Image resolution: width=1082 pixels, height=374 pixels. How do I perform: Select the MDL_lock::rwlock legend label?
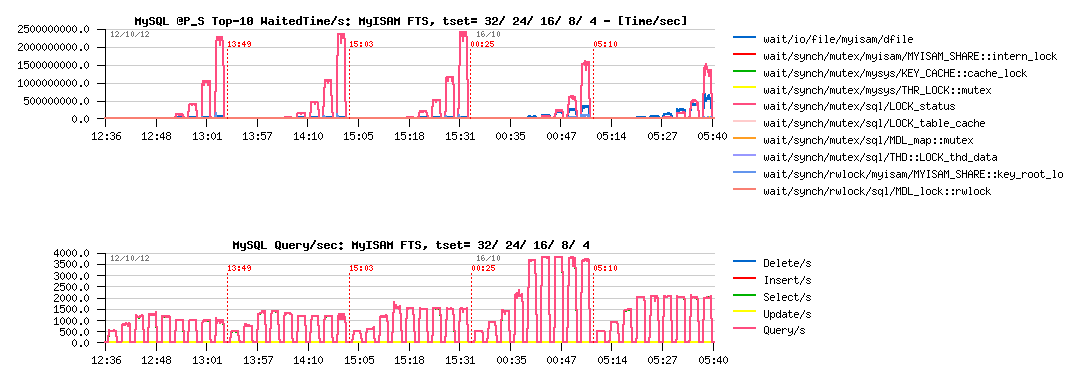(878, 191)
